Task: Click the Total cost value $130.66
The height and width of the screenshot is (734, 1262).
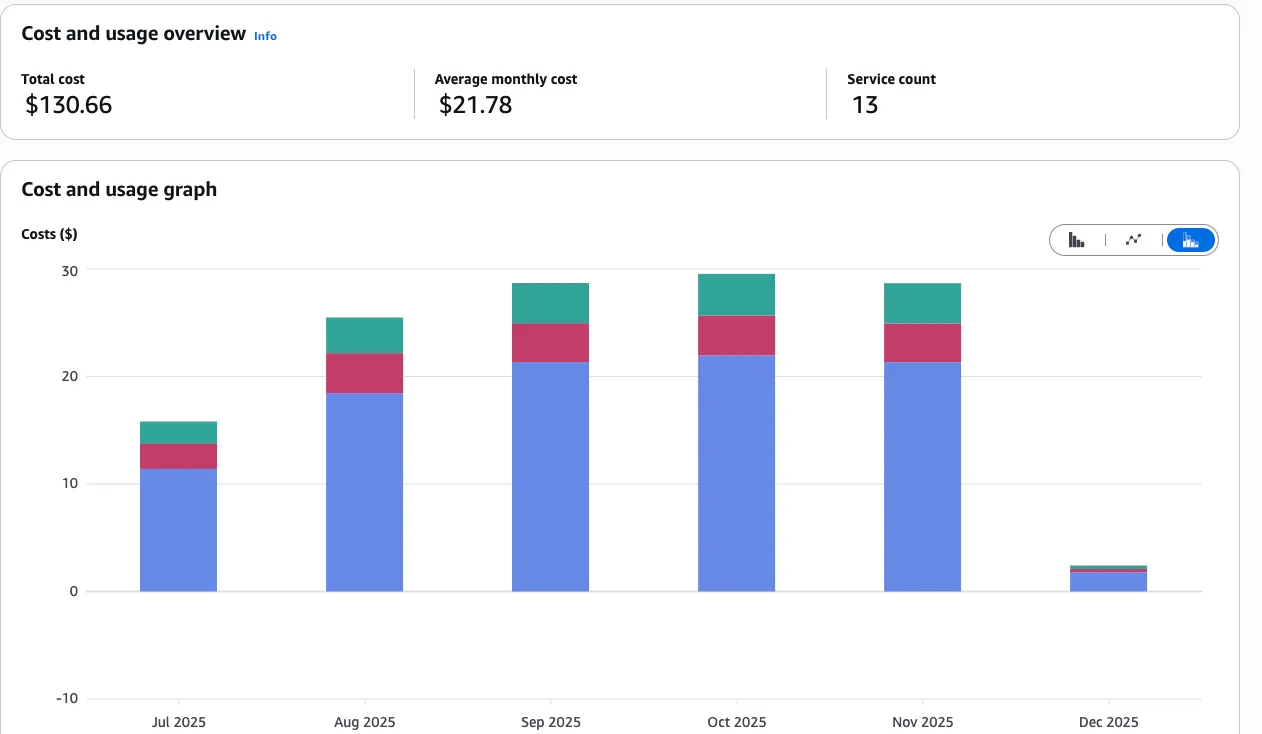Action: click(x=68, y=105)
